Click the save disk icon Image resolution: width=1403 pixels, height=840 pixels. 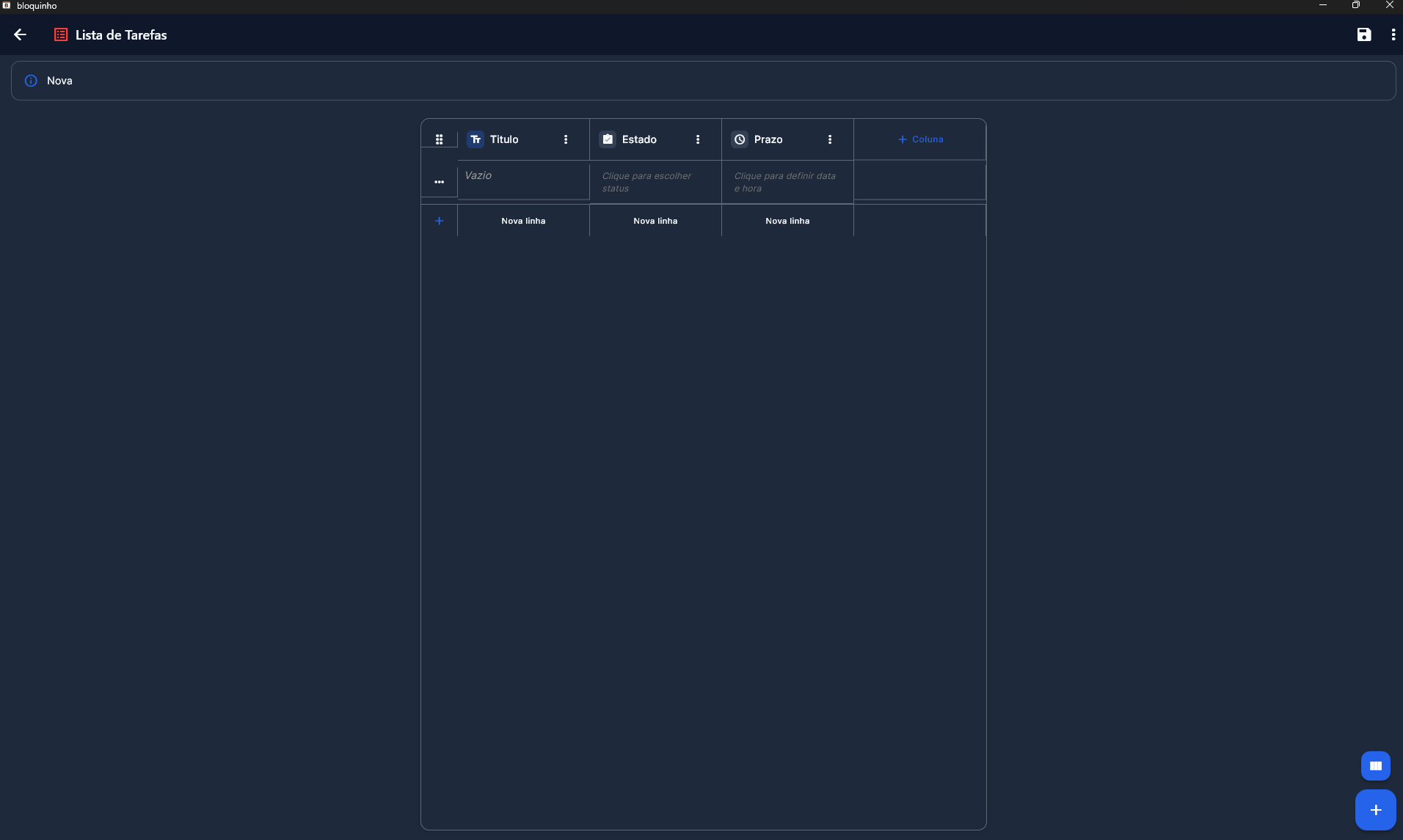1363,34
